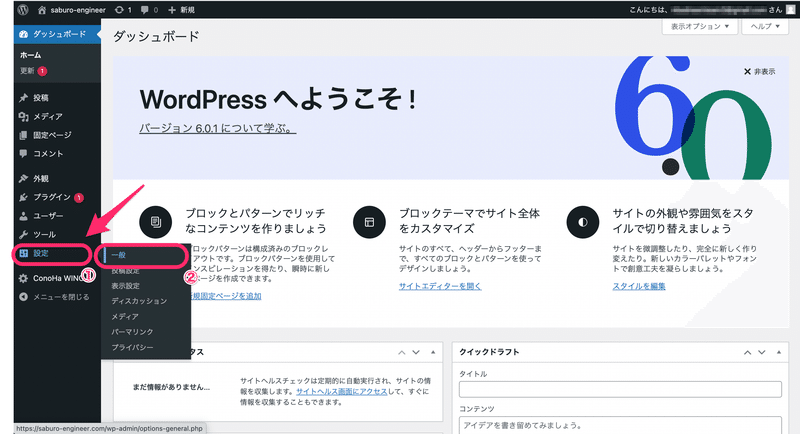800x434 pixels.
Task: Move クイックドラフト widget down
Action: [x=762, y=352]
